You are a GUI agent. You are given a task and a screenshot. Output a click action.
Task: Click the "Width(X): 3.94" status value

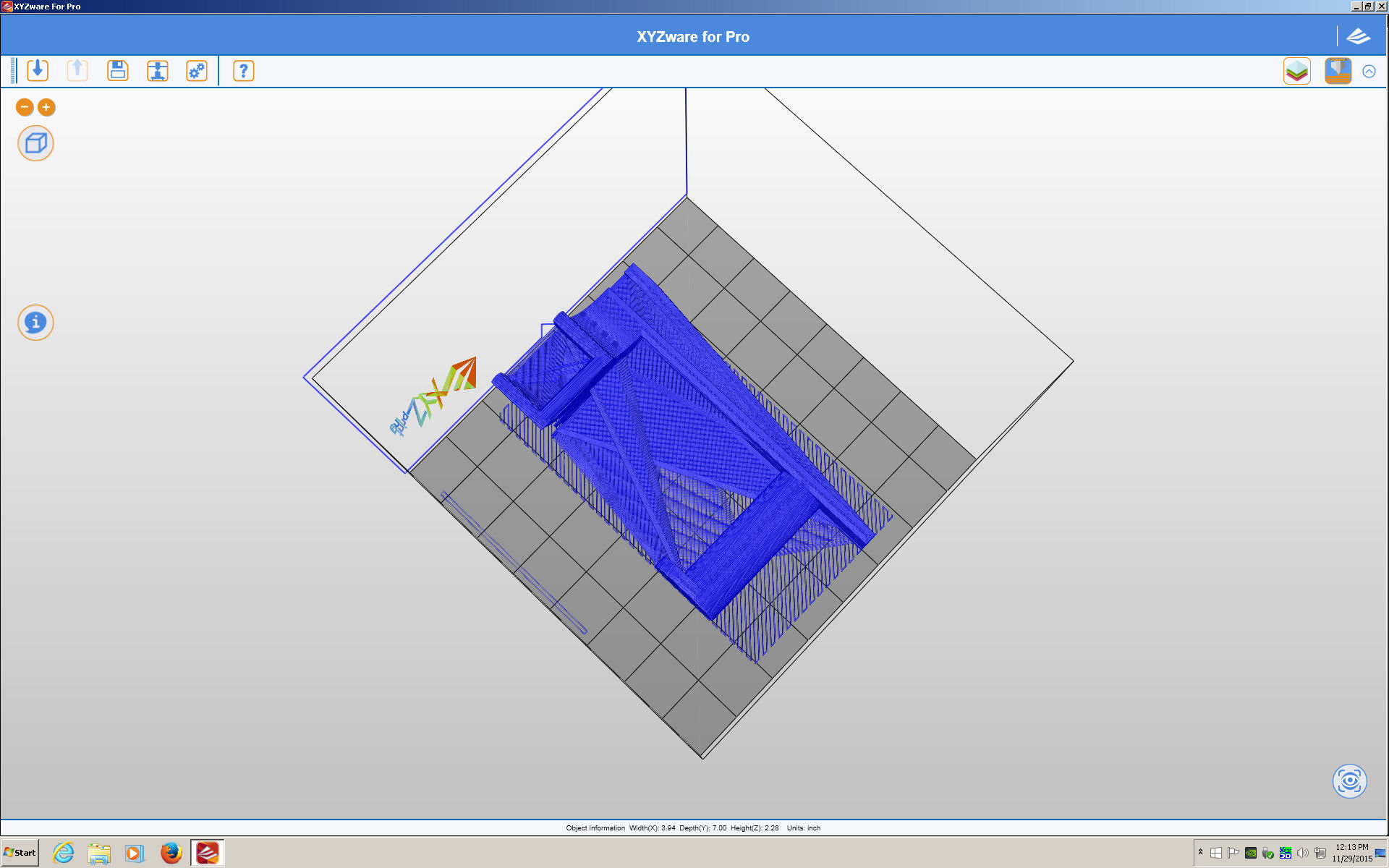click(x=652, y=828)
